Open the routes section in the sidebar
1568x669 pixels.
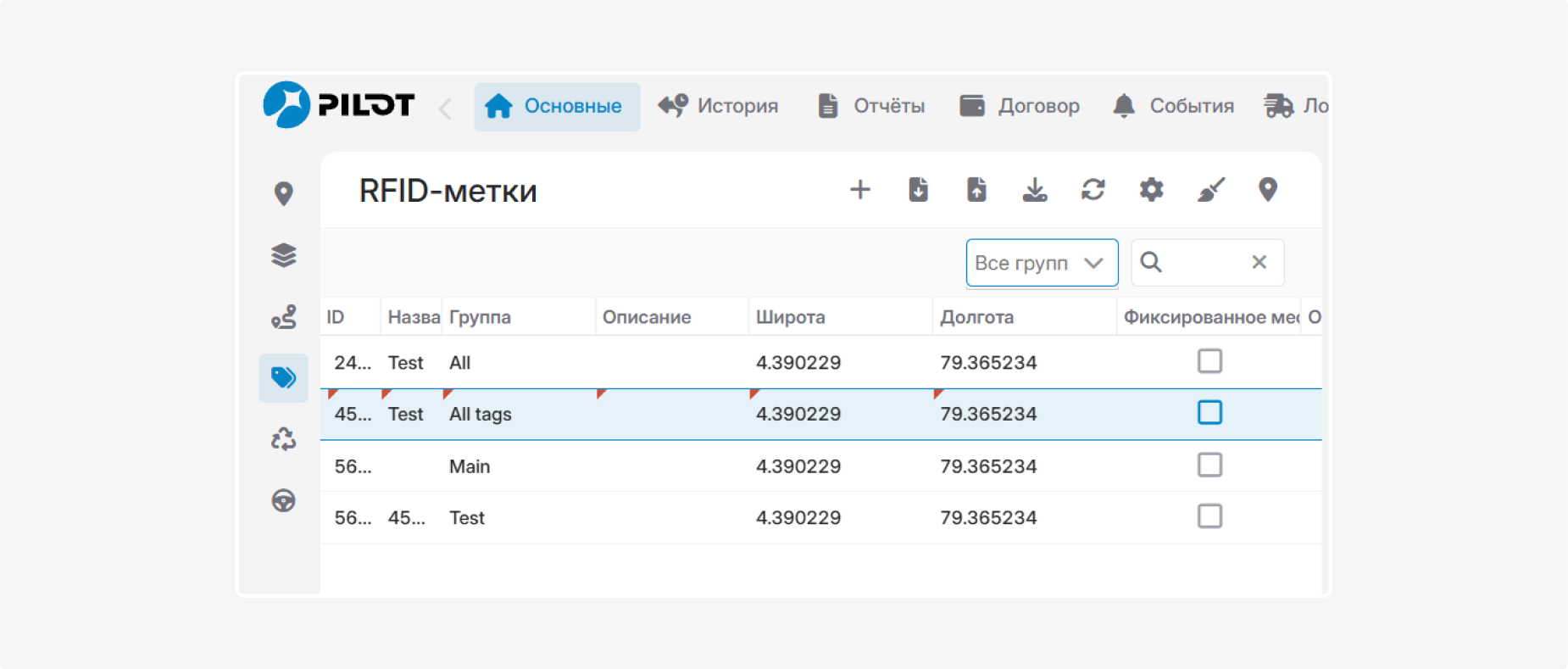[x=284, y=317]
